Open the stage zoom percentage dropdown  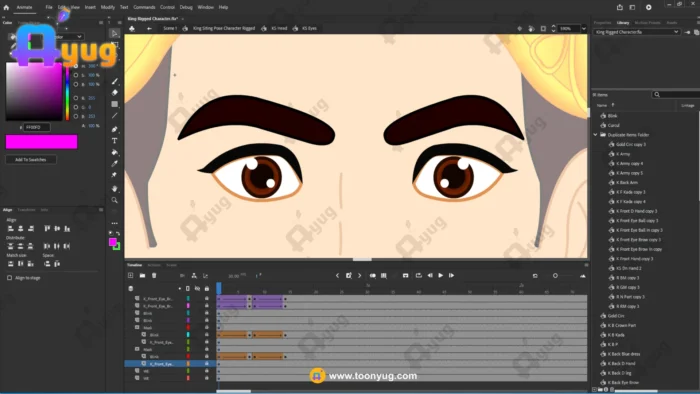pos(583,29)
